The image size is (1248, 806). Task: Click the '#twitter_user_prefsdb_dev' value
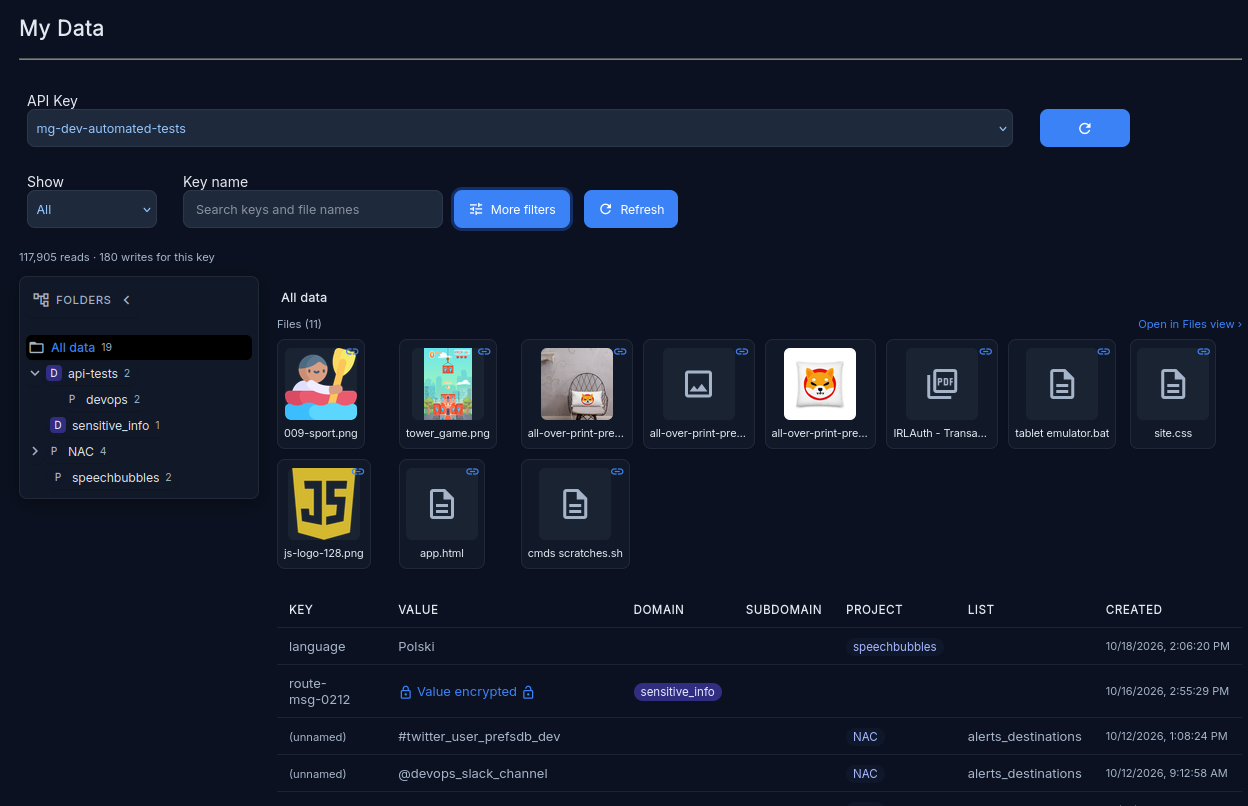click(479, 737)
